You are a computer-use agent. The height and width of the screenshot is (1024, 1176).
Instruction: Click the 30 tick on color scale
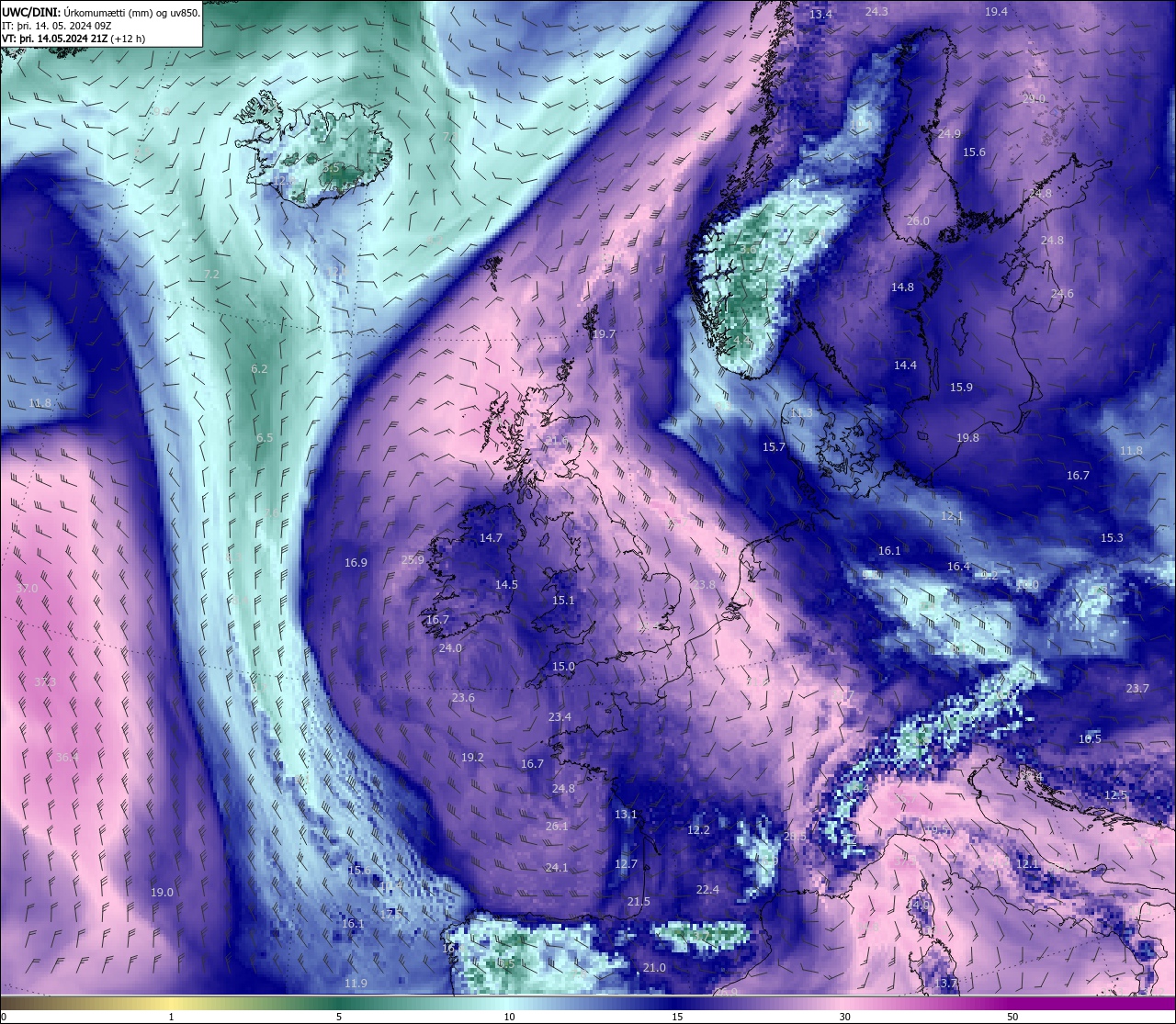844,1016
